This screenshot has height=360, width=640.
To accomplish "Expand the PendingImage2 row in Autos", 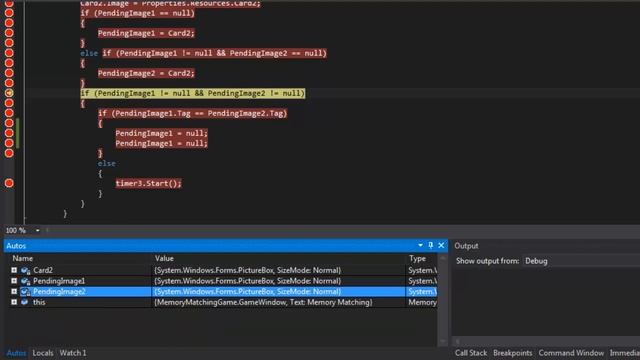I will (14, 291).
